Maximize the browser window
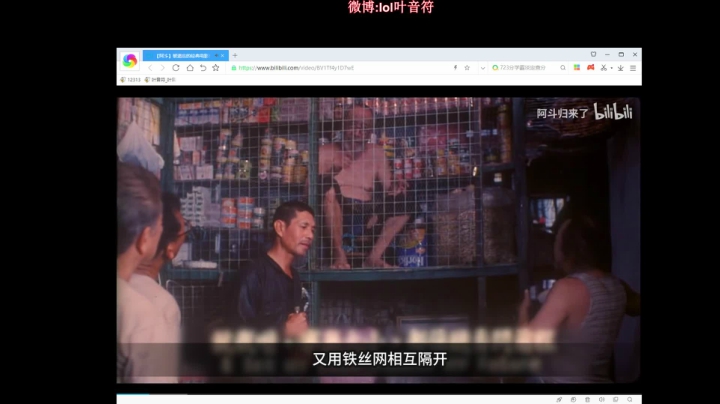This screenshot has width=720, height=404. pos(621,54)
